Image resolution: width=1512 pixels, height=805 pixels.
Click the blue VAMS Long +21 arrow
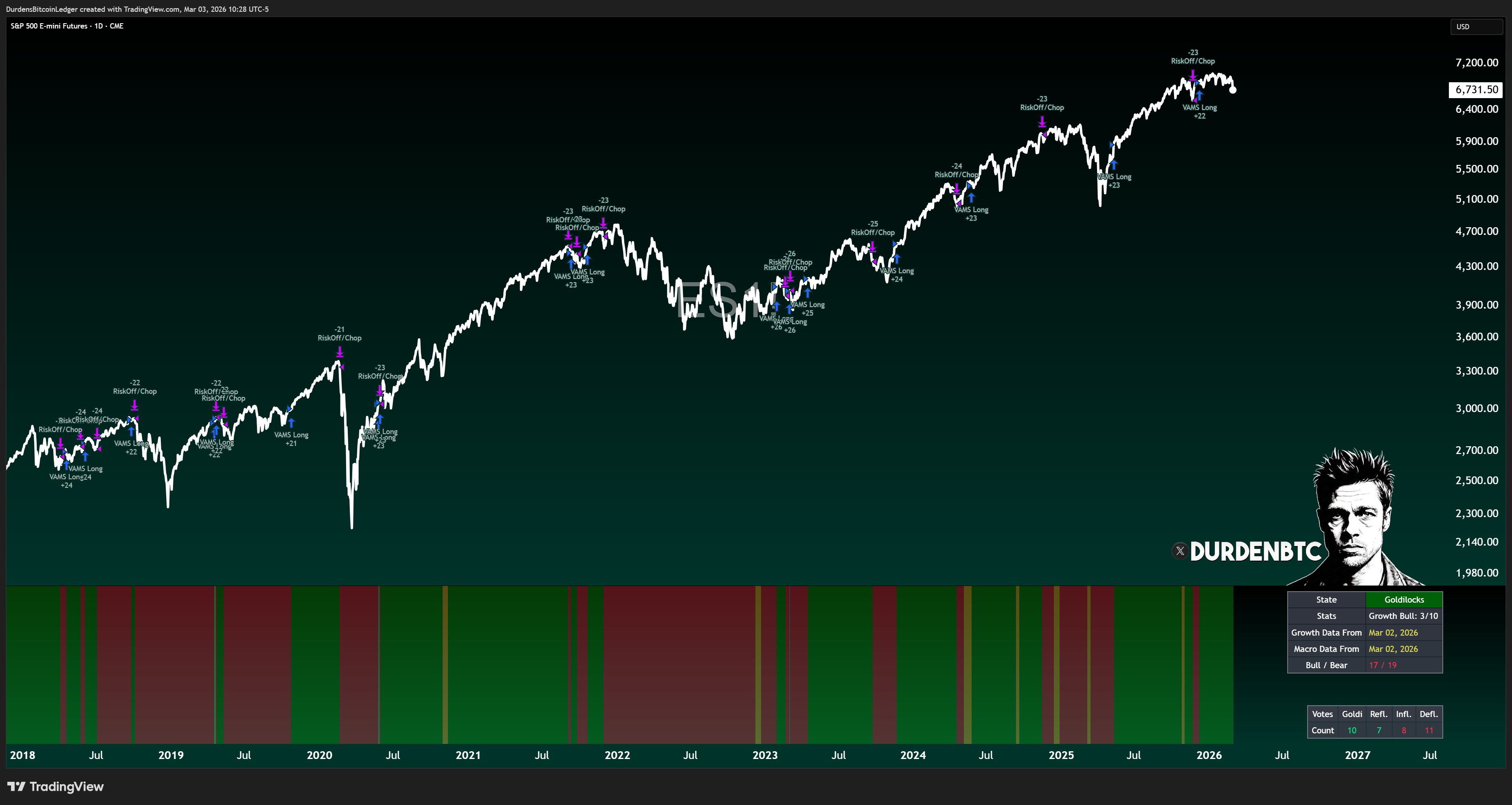pos(291,422)
